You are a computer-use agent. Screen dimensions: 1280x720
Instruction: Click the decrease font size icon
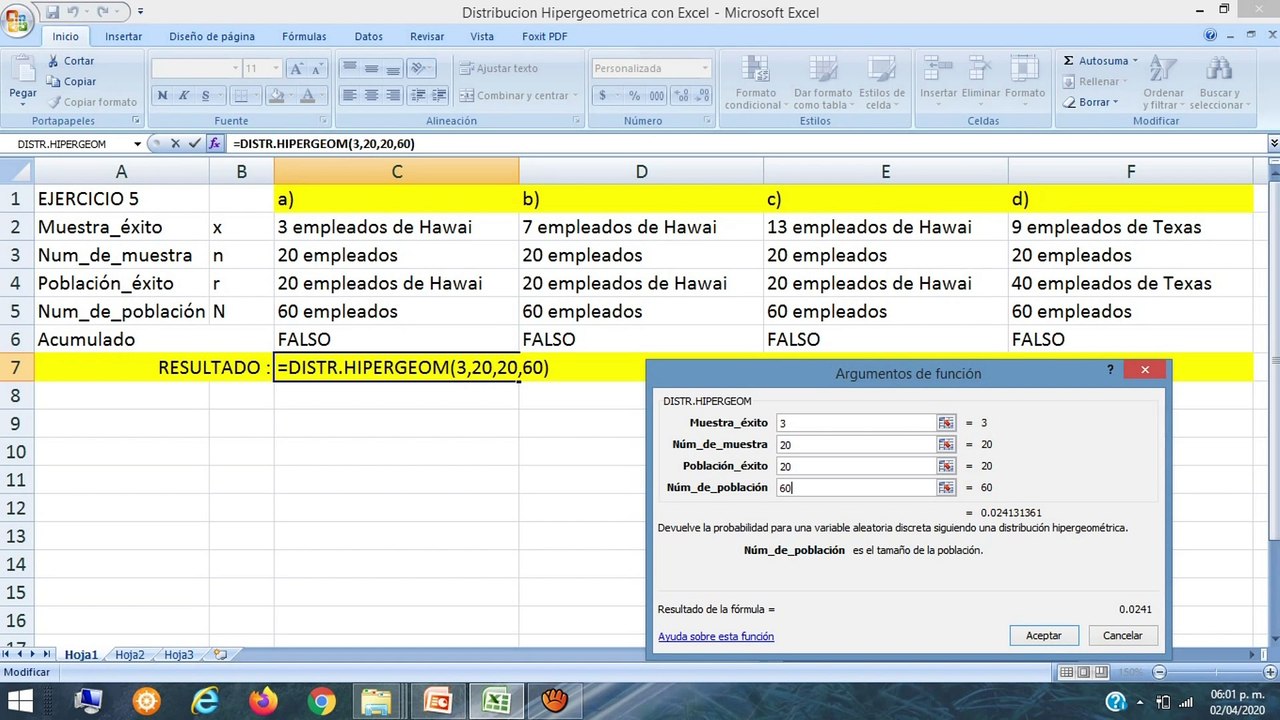[317, 69]
